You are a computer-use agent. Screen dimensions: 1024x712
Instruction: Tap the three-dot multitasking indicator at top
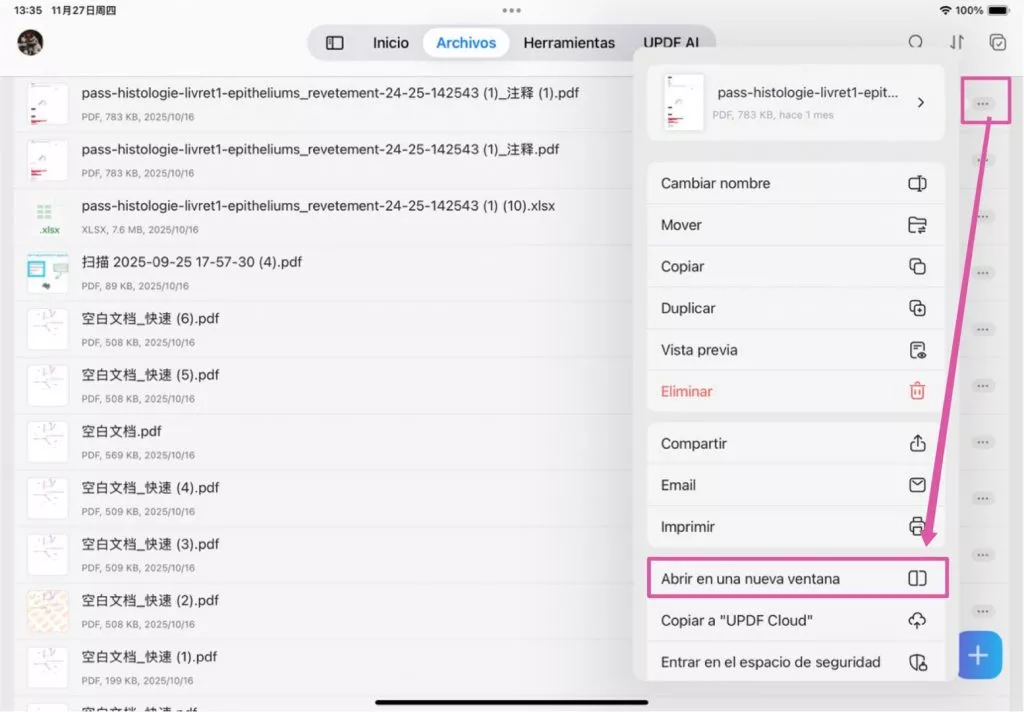coord(511,10)
